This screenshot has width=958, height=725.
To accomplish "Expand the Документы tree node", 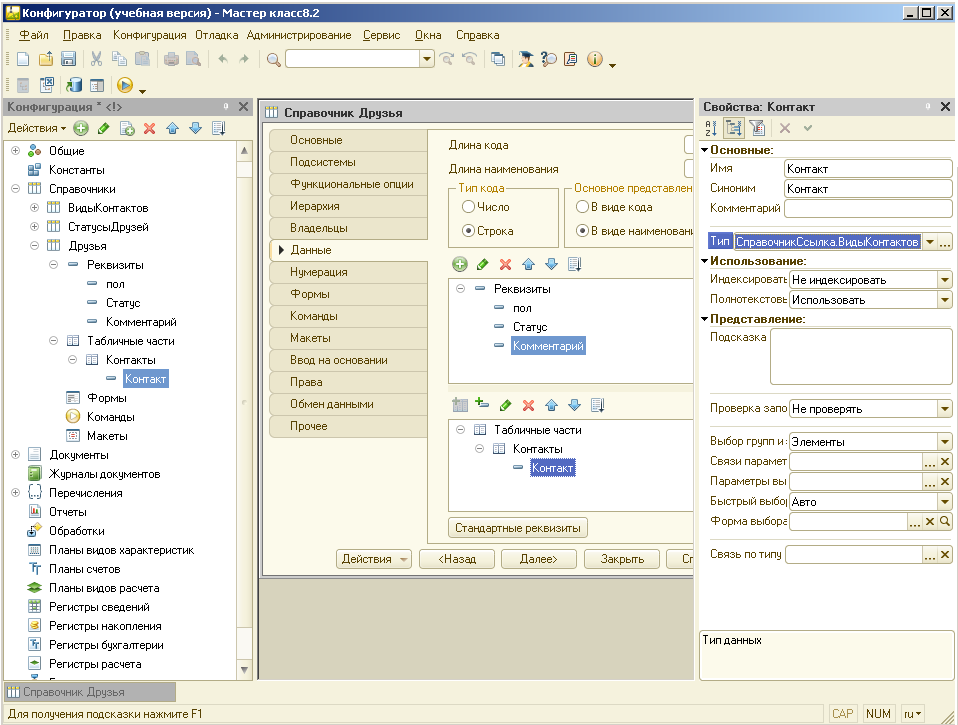I will click(16, 455).
